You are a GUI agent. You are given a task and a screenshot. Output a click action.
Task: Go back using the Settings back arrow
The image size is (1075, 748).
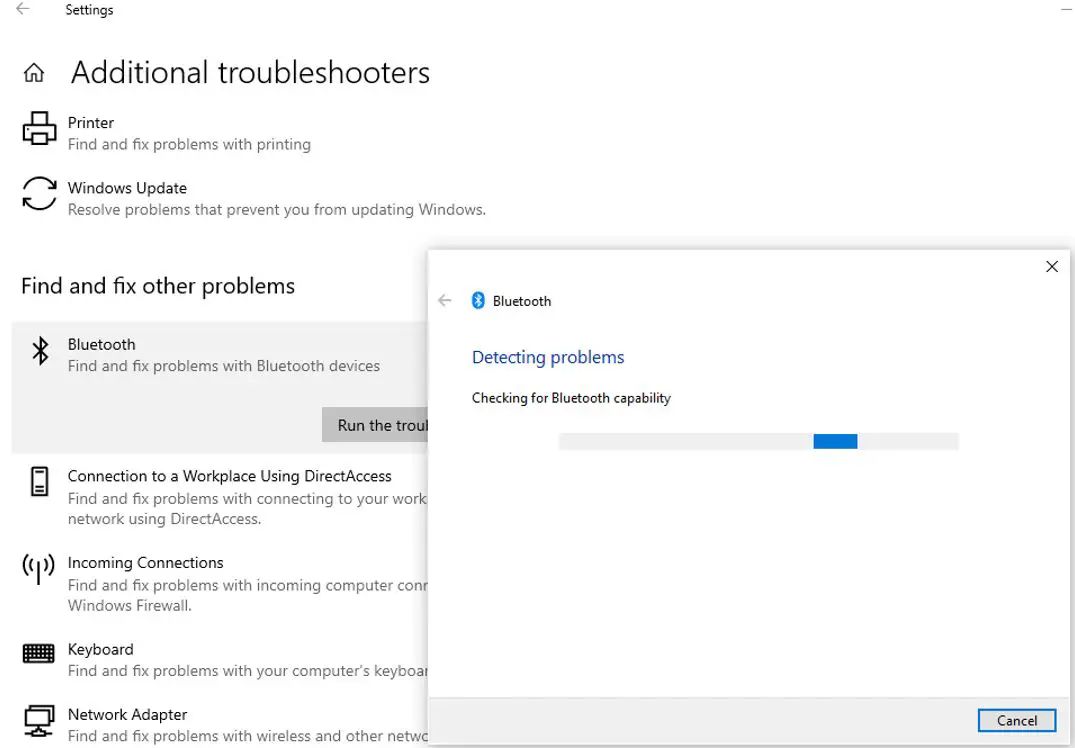(x=23, y=9)
